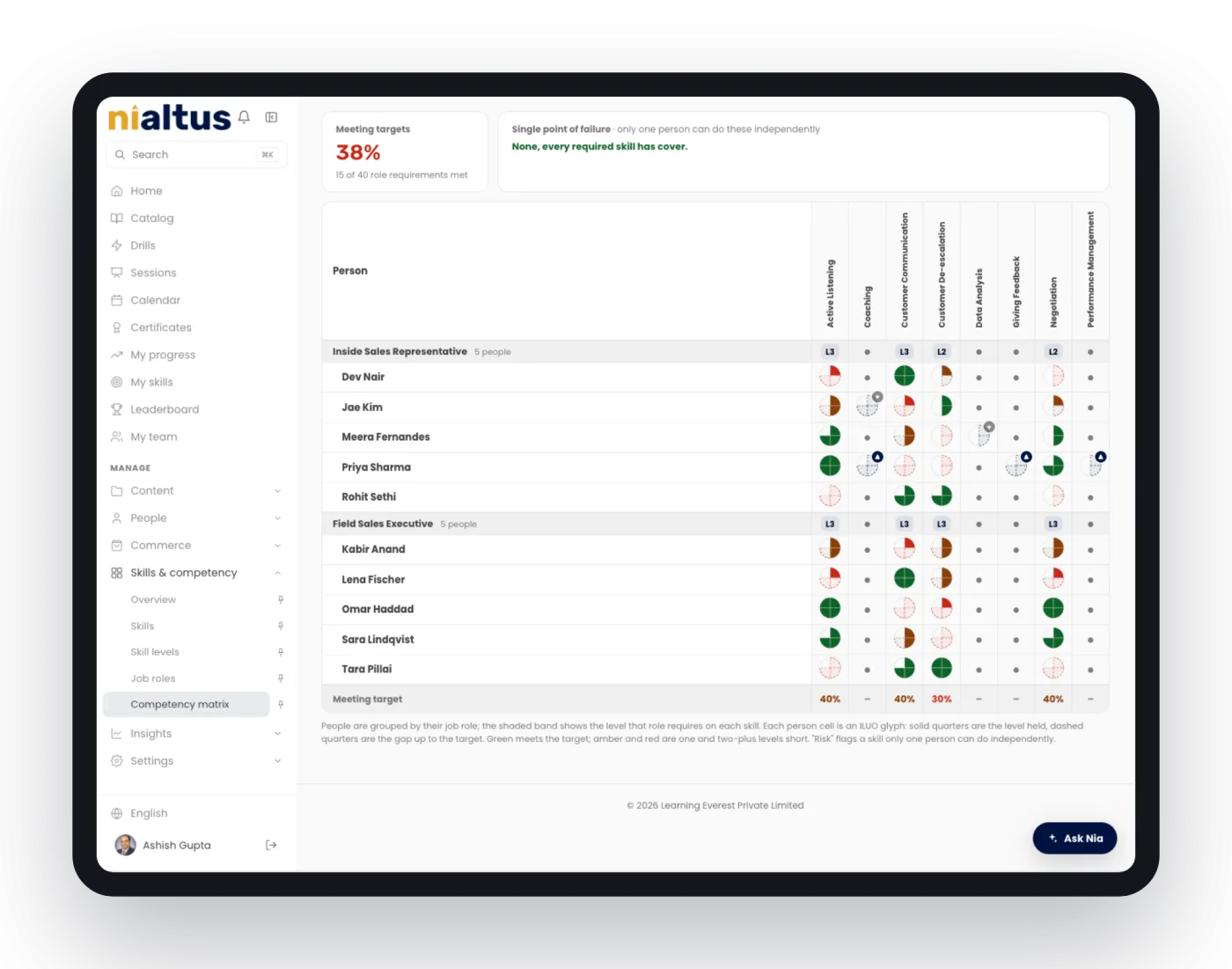Toggle the pin beside the Skills submenu item

(x=281, y=626)
